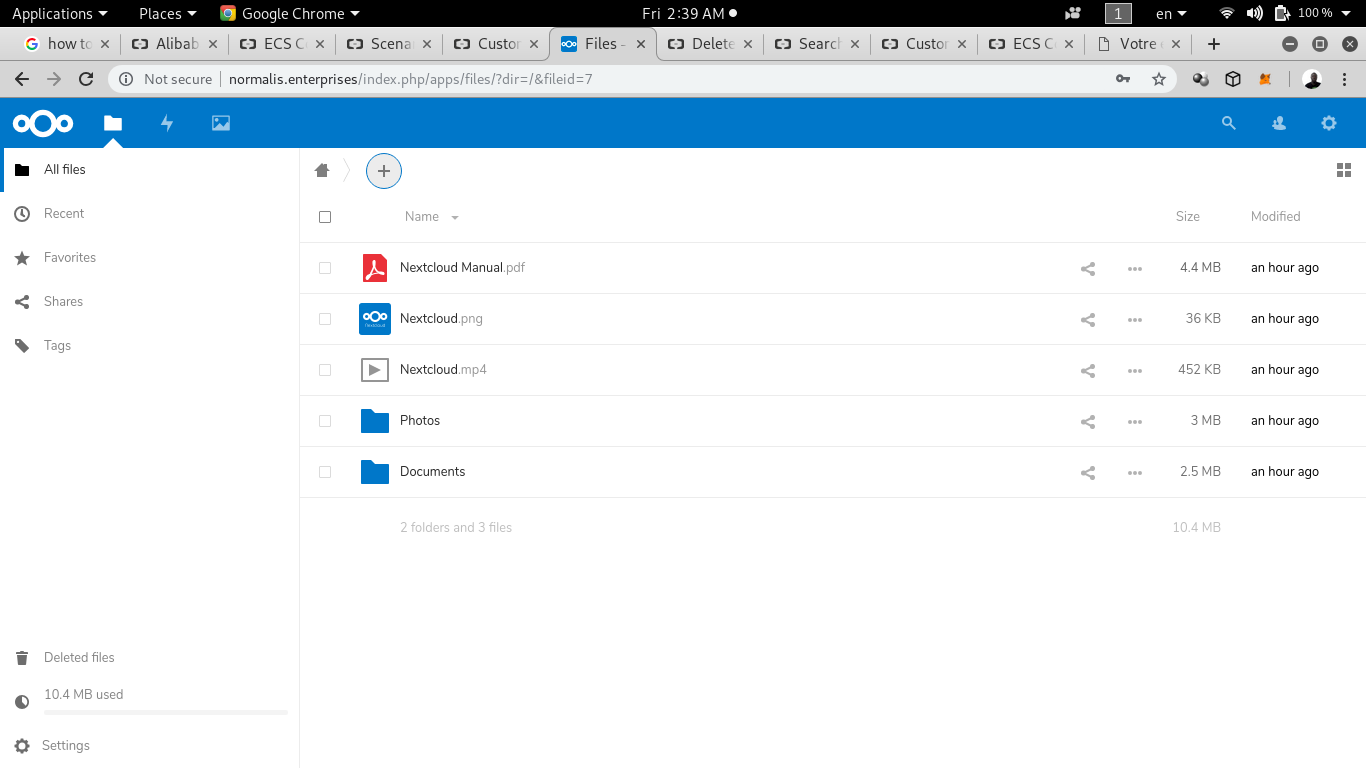
Task: Open the Places menu
Action: coord(167,13)
